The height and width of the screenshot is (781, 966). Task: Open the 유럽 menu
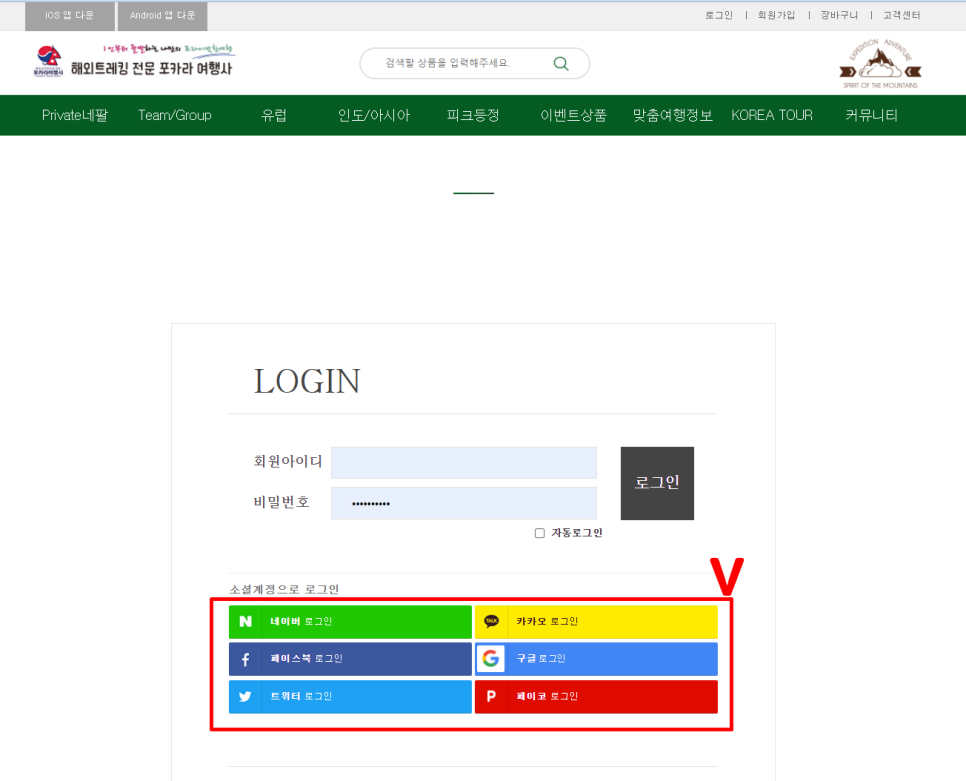[274, 115]
